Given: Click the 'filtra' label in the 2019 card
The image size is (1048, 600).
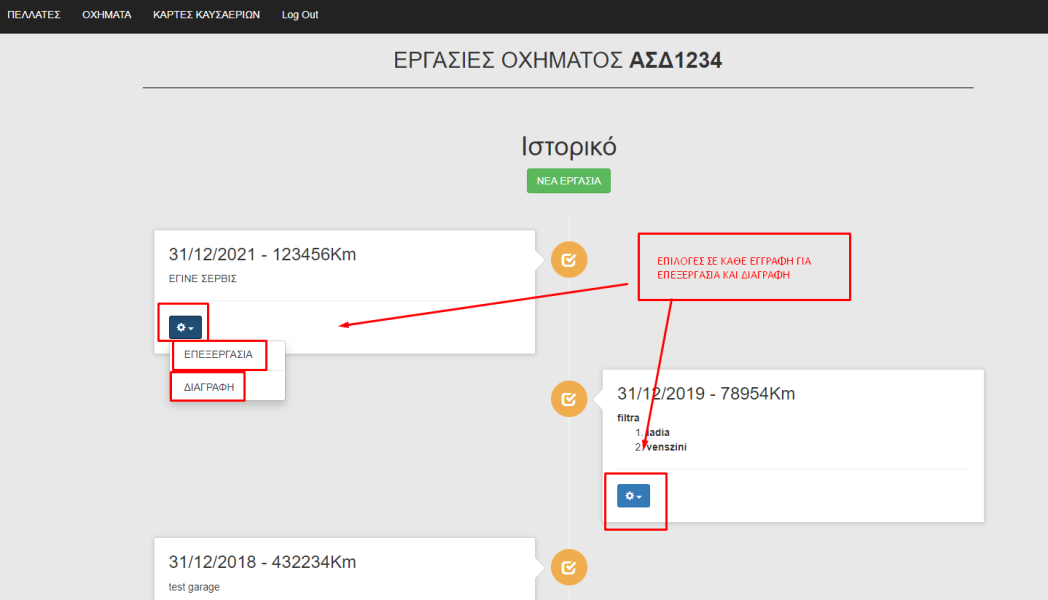Looking at the screenshot, I should pos(628,417).
